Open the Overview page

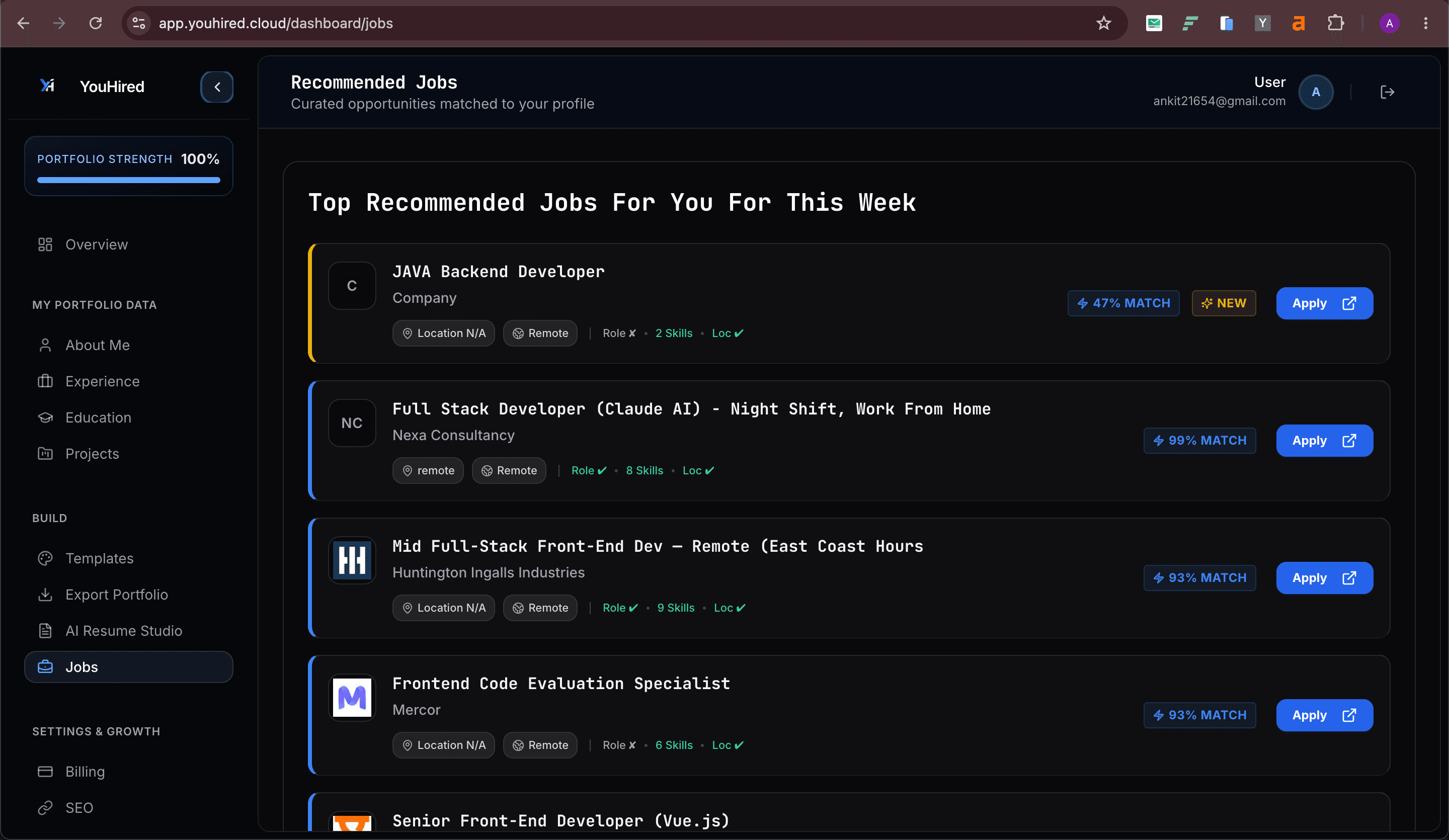point(129,244)
